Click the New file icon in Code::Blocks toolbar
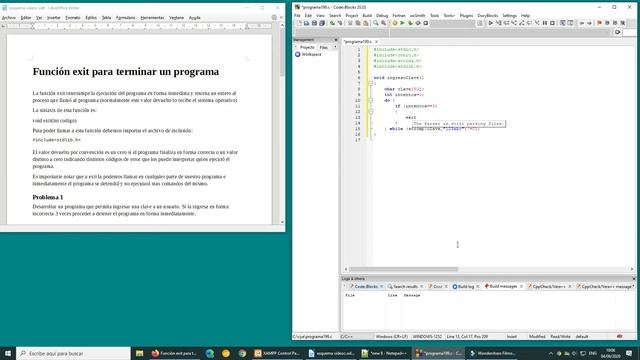The height and width of the screenshot is (360, 640). tap(299, 23)
